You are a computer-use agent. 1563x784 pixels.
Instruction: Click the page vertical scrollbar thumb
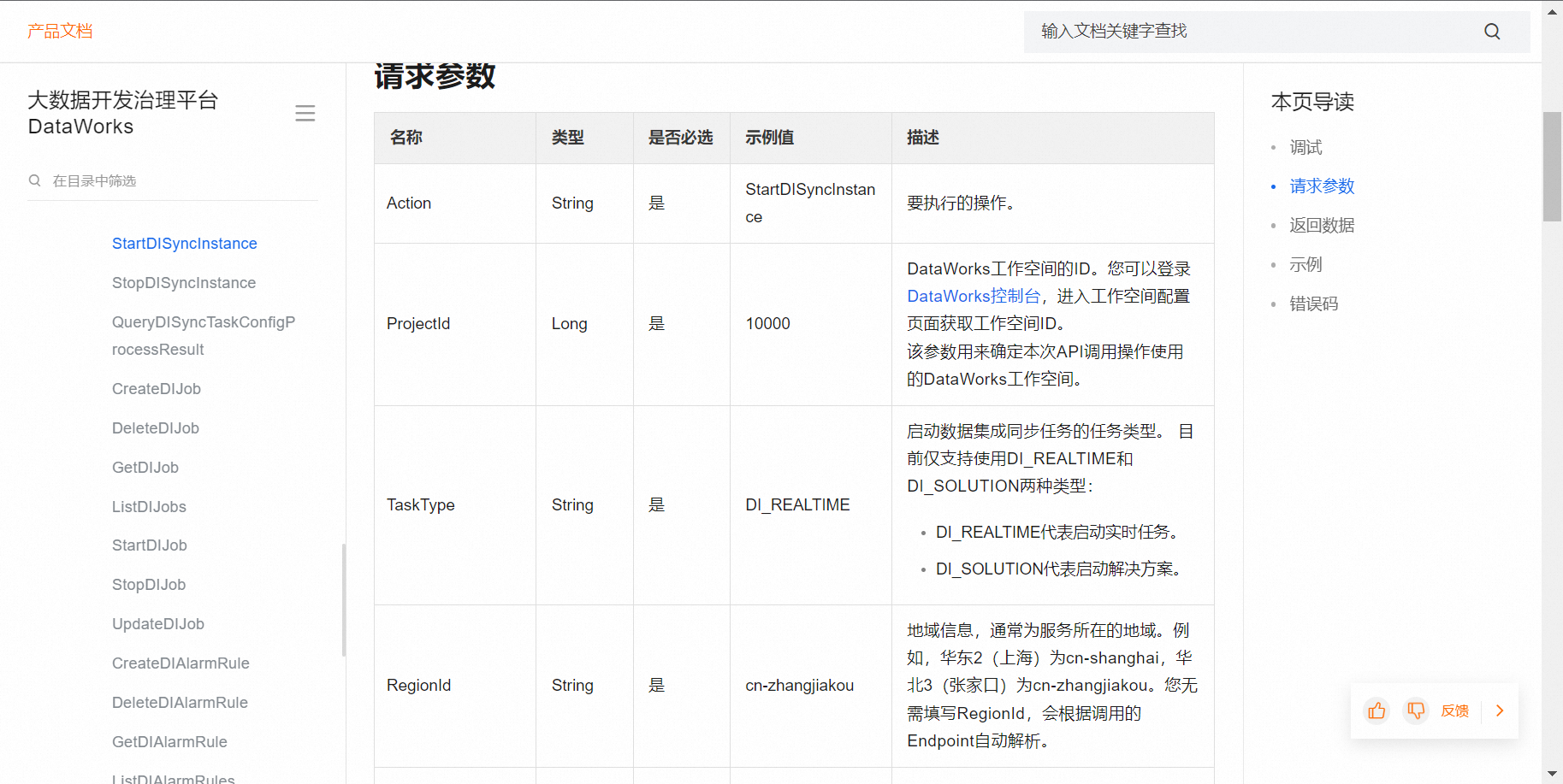click(1552, 167)
